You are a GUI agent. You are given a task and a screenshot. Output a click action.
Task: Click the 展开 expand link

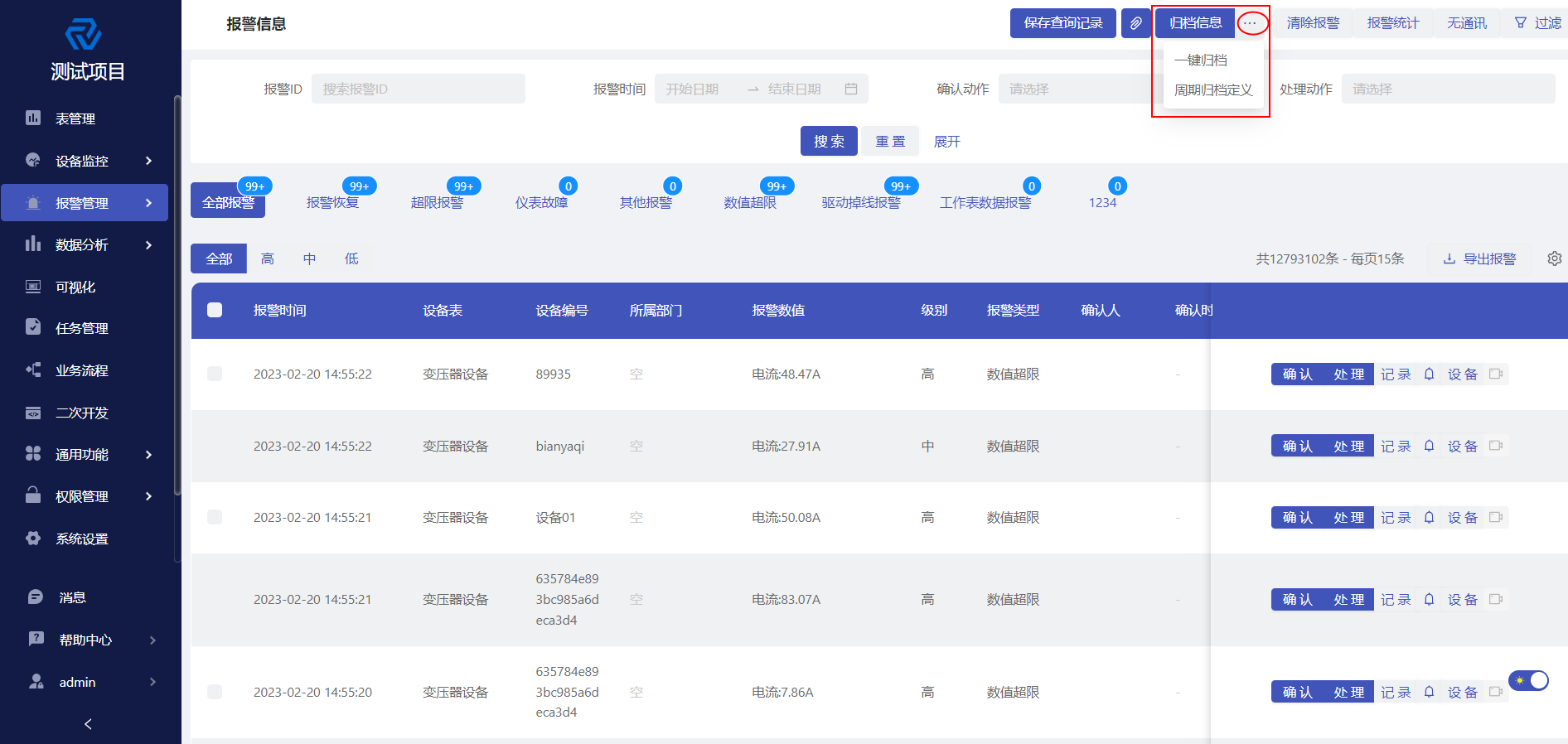pyautogui.click(x=946, y=142)
